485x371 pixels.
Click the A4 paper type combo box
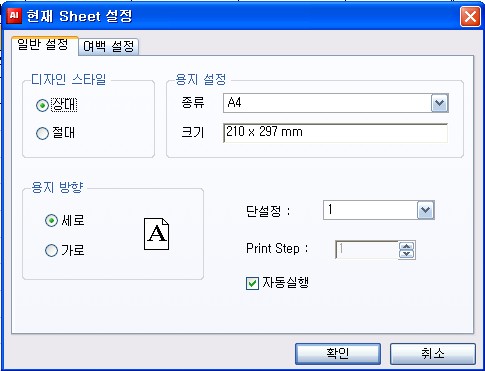pyautogui.click(x=336, y=103)
